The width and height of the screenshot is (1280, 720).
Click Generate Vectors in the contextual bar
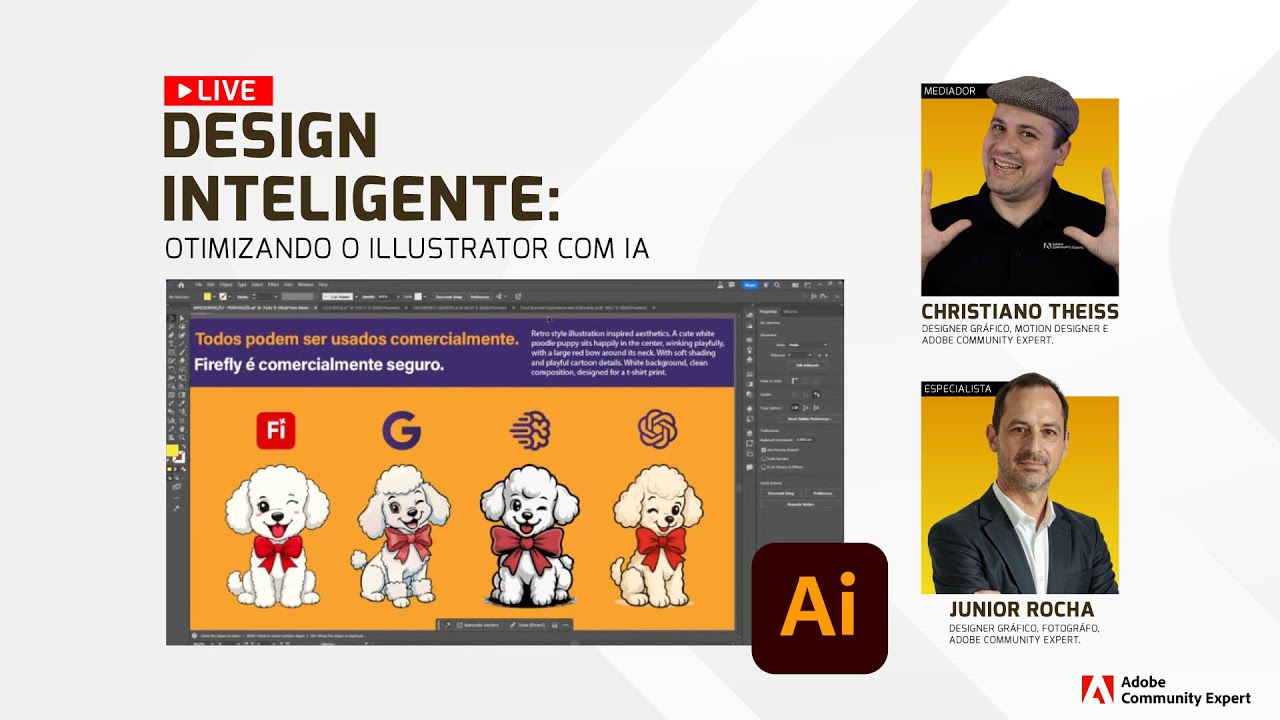pos(478,625)
